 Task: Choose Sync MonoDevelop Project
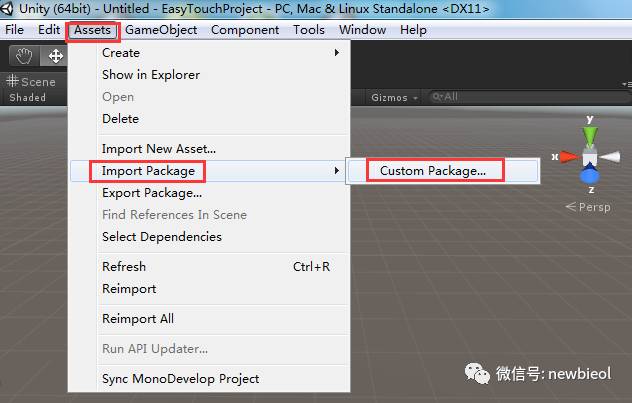pyautogui.click(x=210, y=378)
